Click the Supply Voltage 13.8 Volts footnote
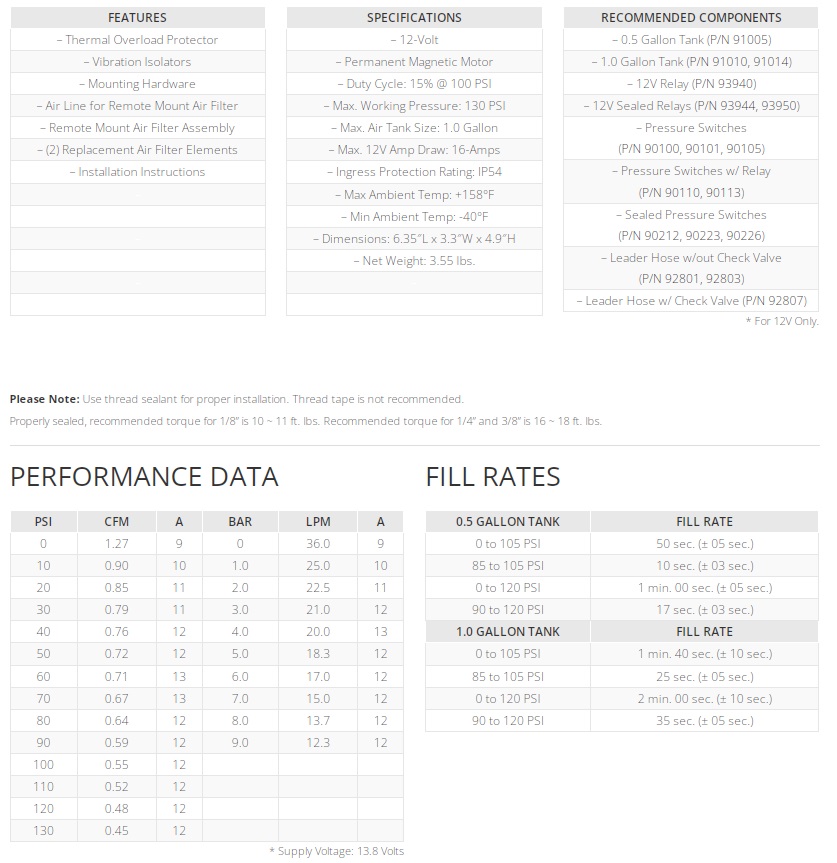This screenshot has width=837, height=863. coord(336,851)
